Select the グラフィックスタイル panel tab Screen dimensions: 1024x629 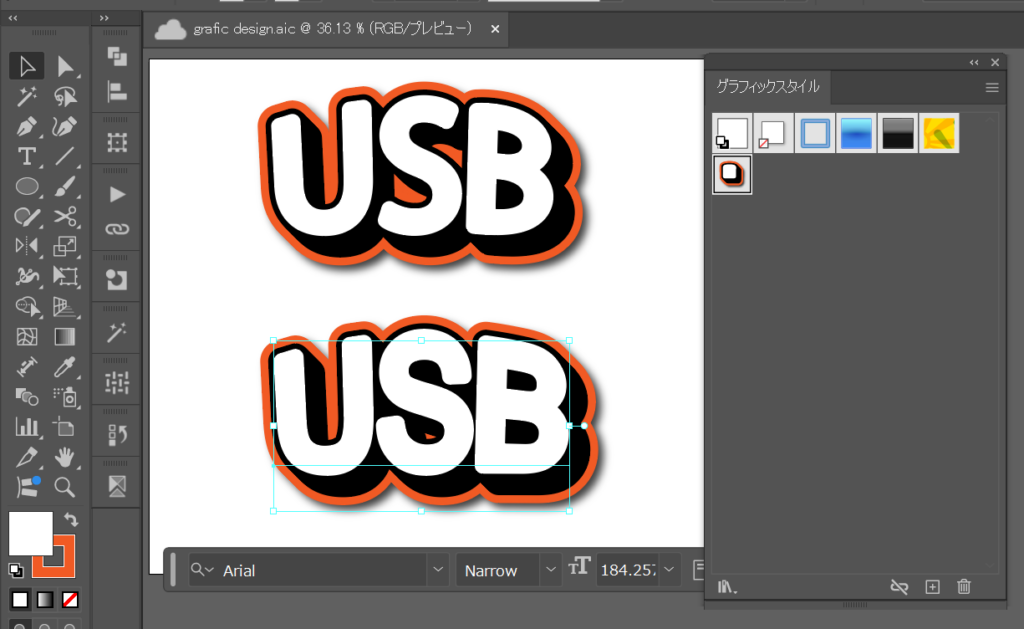pos(768,87)
